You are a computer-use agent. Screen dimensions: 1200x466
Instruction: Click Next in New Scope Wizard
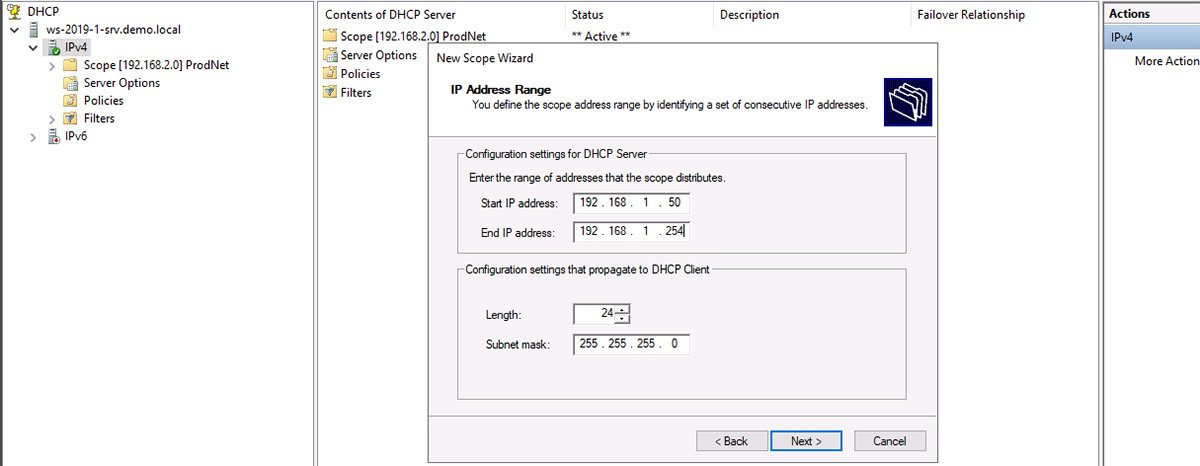(805, 441)
